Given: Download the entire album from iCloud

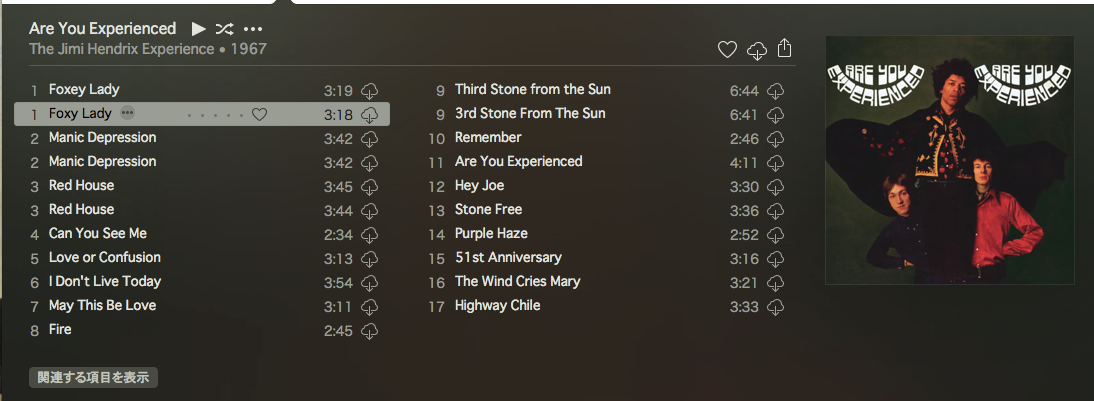Looking at the screenshot, I should click(756, 50).
